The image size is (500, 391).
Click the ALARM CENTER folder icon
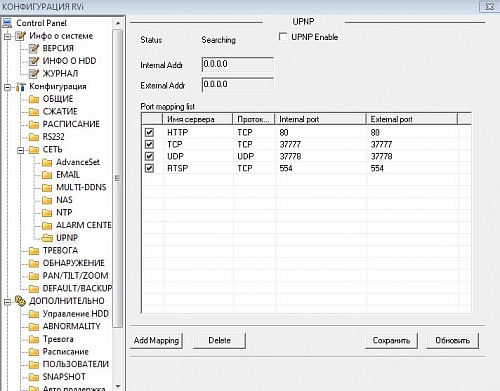(47, 225)
